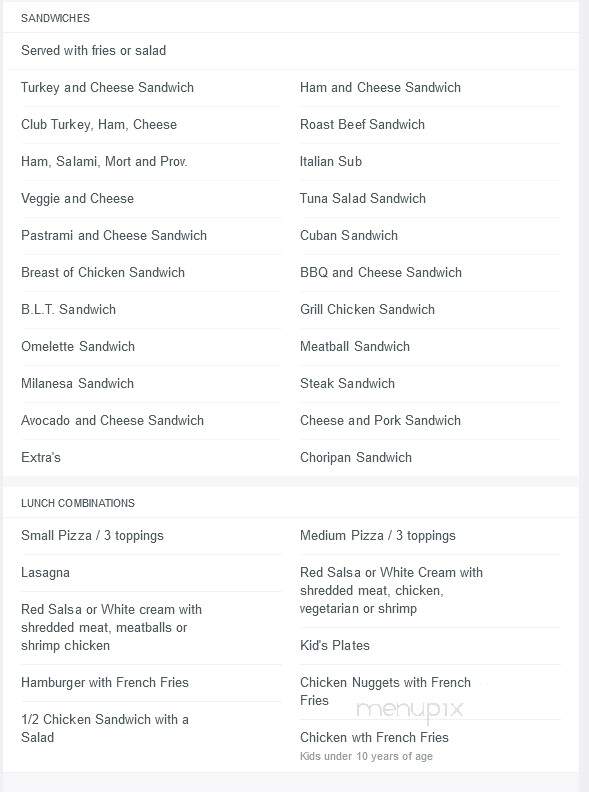This screenshot has width=589, height=792.
Task: Click the Ham and Cheese Sandwich entry
Action: click(x=380, y=87)
